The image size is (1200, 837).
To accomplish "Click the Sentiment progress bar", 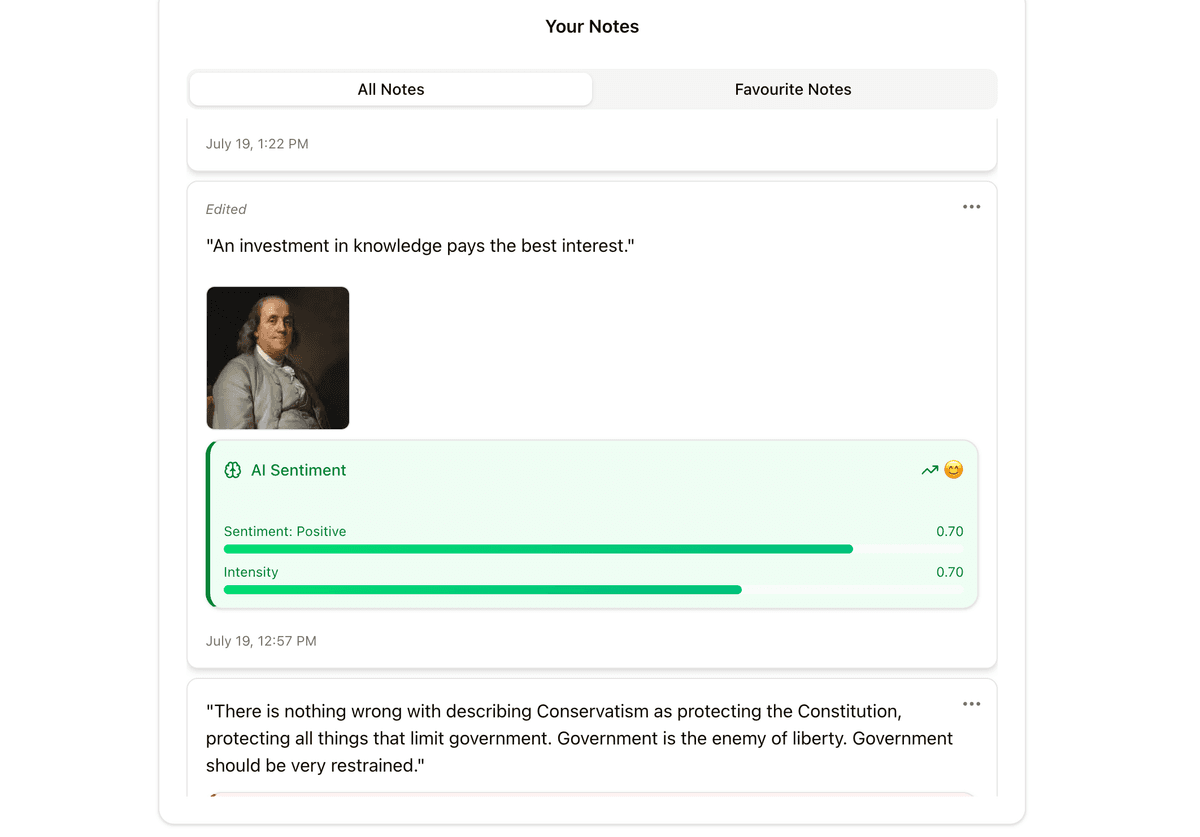I will pyautogui.click(x=593, y=548).
